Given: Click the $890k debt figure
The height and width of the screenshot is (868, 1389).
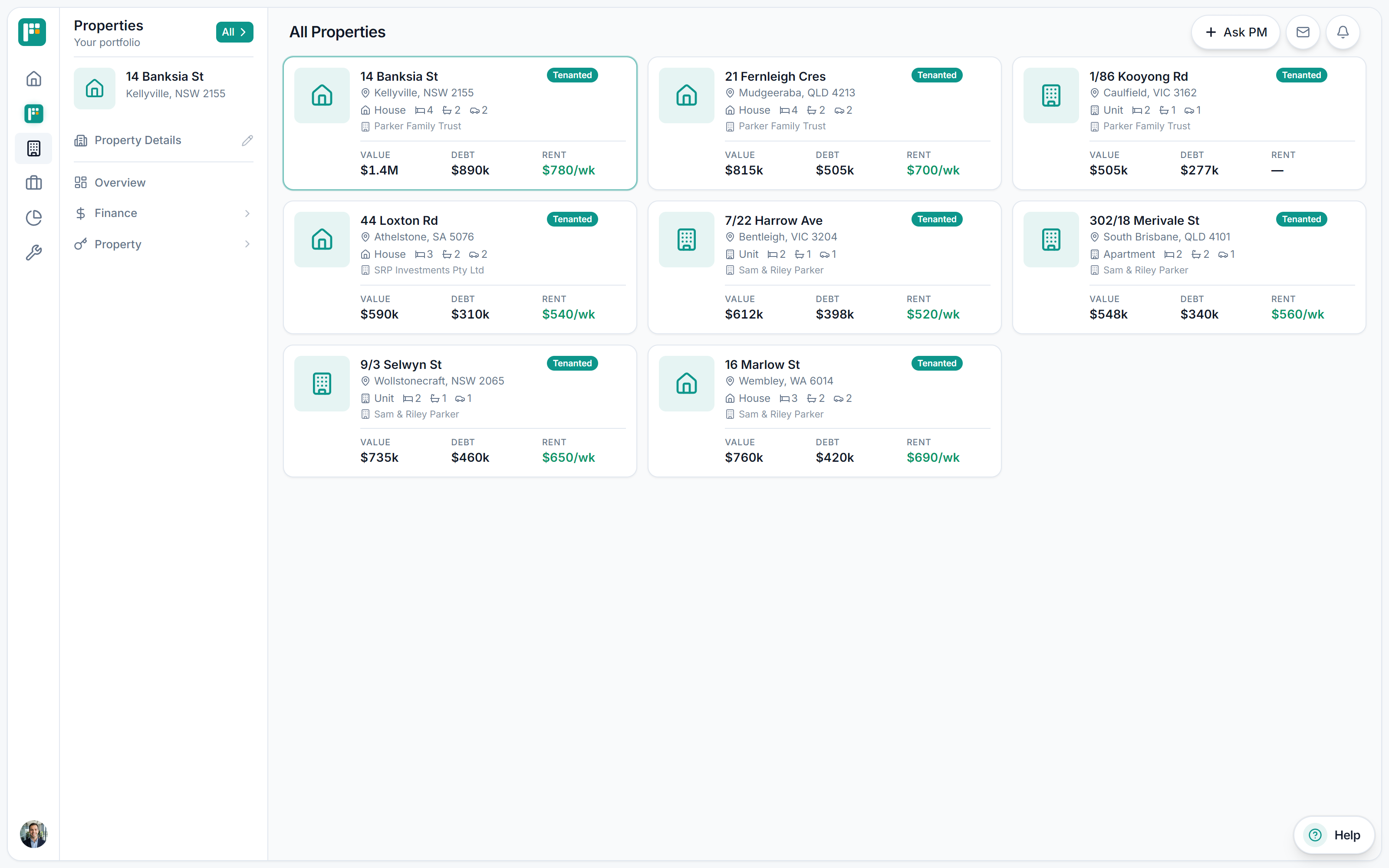Looking at the screenshot, I should [x=470, y=171].
